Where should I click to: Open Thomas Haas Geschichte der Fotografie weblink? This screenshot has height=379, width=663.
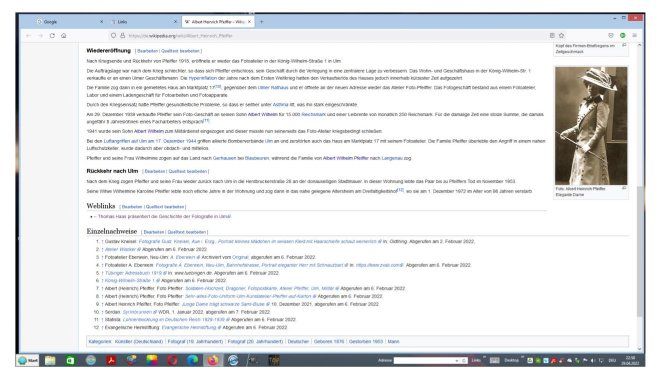click(164, 217)
